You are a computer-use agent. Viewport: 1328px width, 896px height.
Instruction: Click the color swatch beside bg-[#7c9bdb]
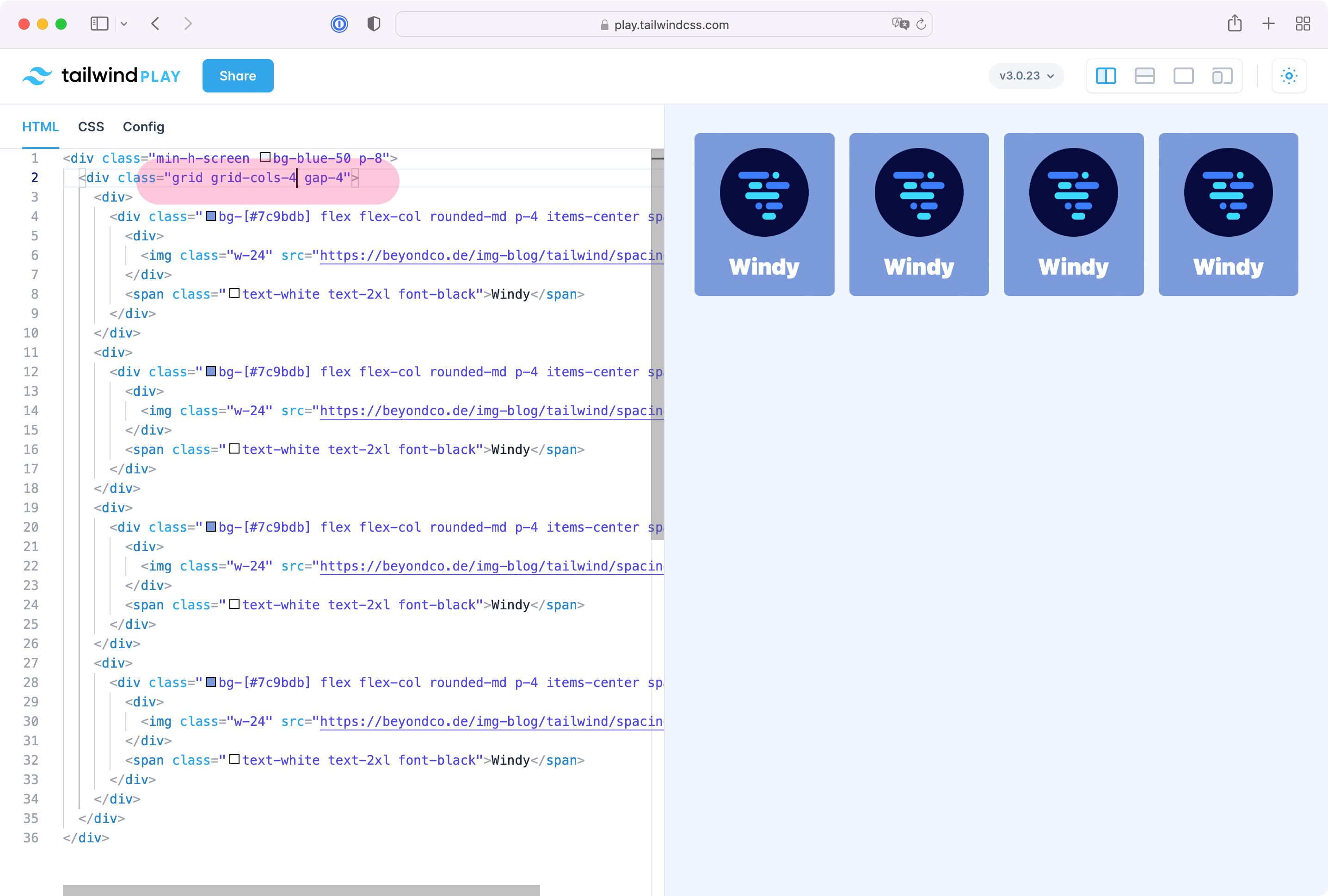211,216
